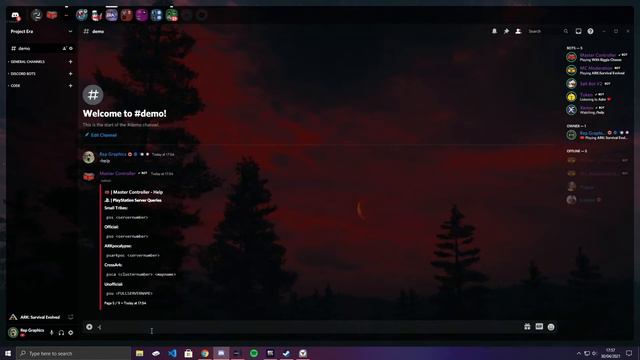Click Rep Graphics avatar in user panel
Image resolution: width=640 pixels, height=360 pixels.
click(13, 332)
